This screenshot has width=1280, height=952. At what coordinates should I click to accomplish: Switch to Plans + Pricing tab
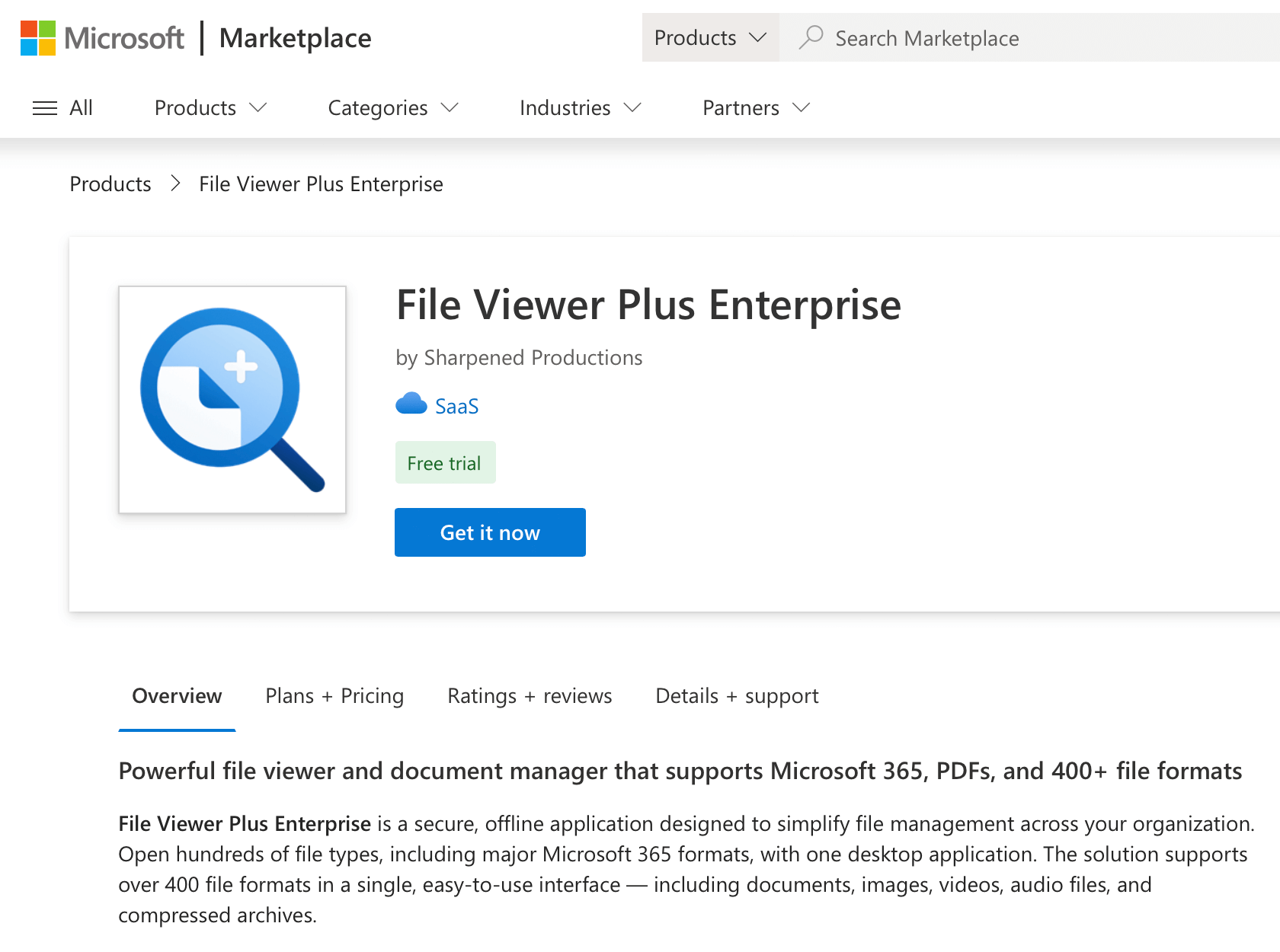coord(334,696)
